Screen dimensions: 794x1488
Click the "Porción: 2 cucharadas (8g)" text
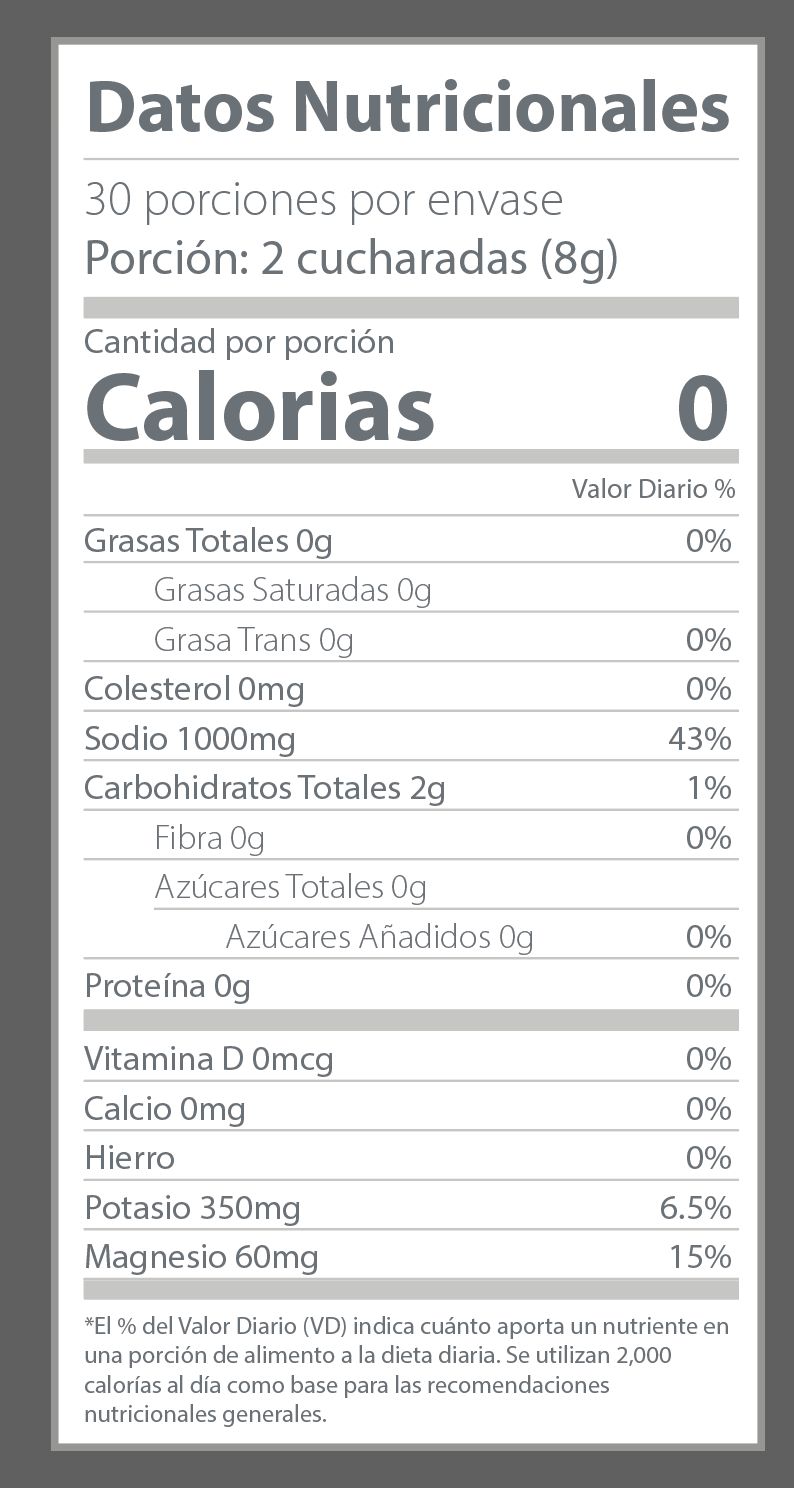(351, 258)
